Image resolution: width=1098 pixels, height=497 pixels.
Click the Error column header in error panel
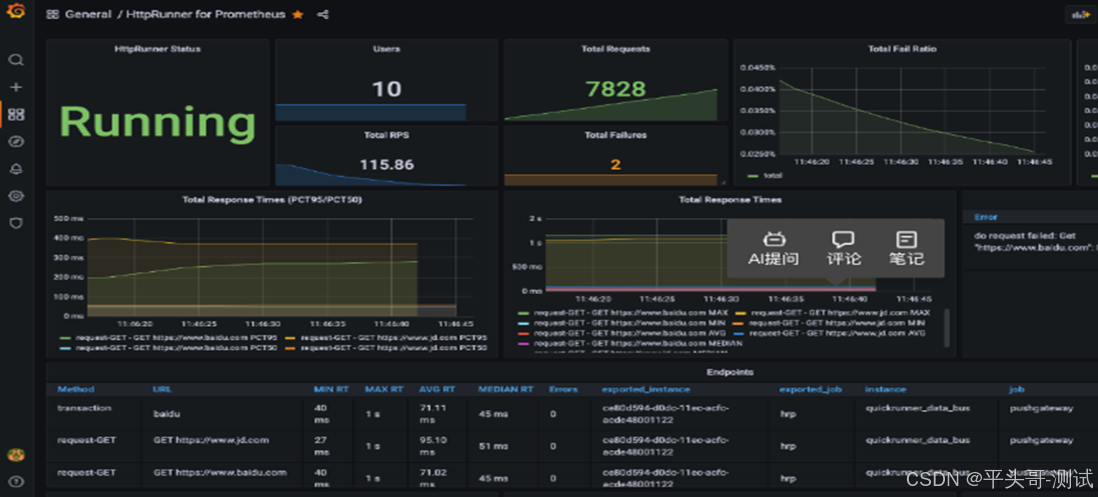click(x=985, y=218)
